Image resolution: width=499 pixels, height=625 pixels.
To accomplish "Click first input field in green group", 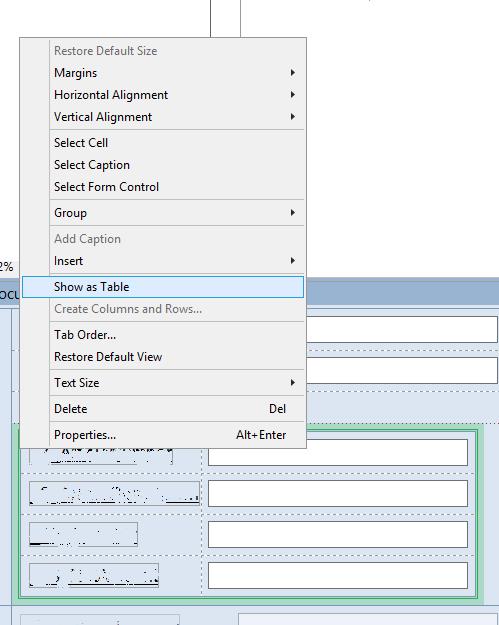I will pyautogui.click(x=338, y=452).
